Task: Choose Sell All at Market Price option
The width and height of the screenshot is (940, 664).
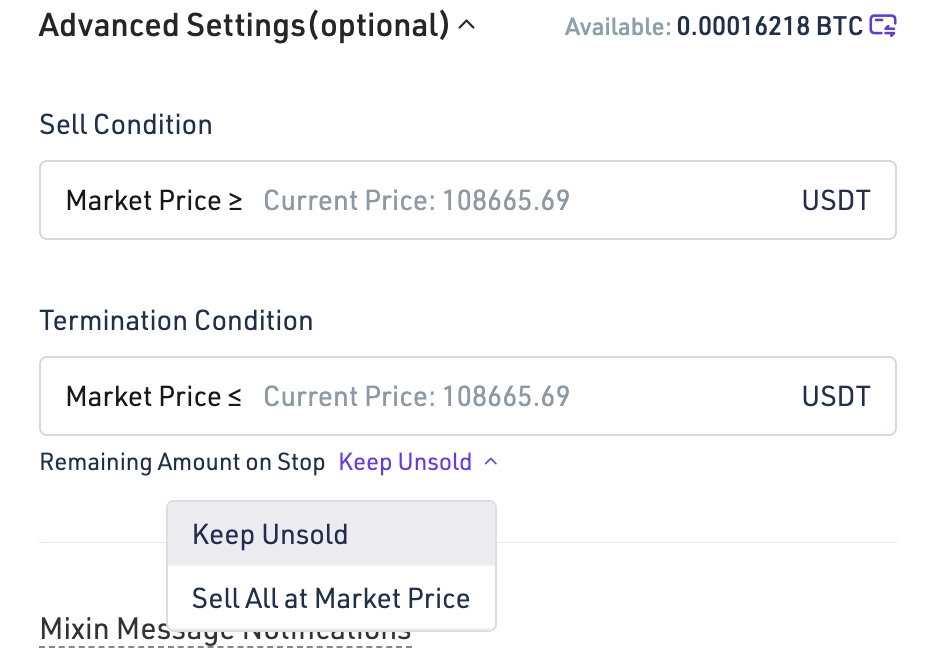Action: click(331, 598)
